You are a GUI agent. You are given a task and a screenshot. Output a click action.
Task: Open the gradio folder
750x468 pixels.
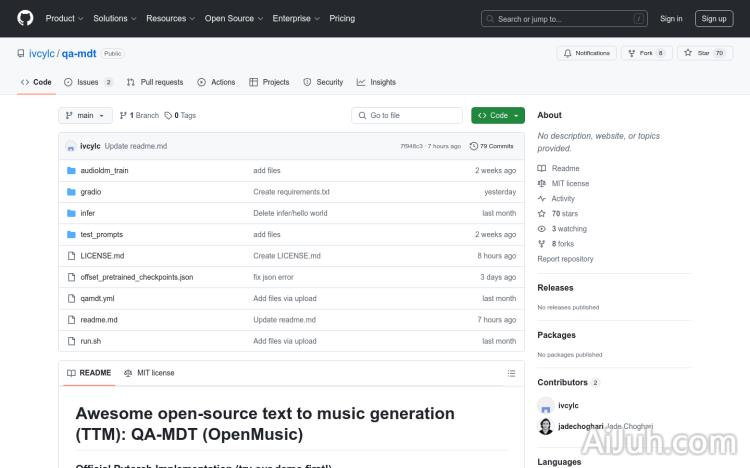pyautogui.click(x=91, y=192)
